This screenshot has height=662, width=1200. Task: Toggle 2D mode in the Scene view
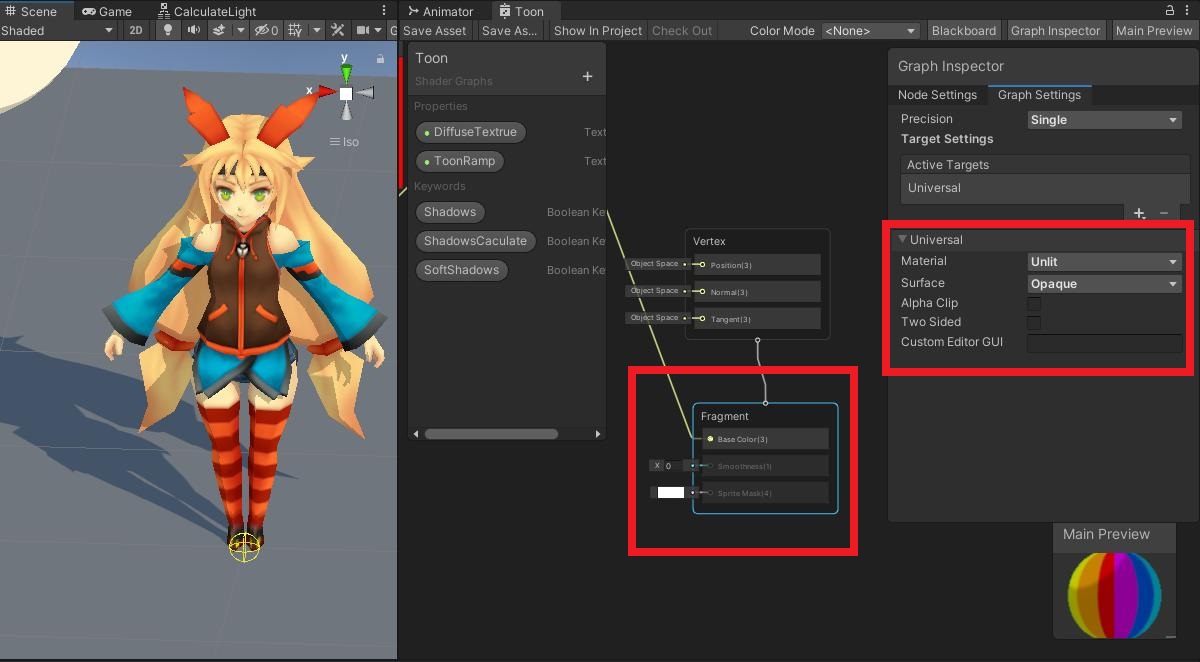tap(136, 30)
